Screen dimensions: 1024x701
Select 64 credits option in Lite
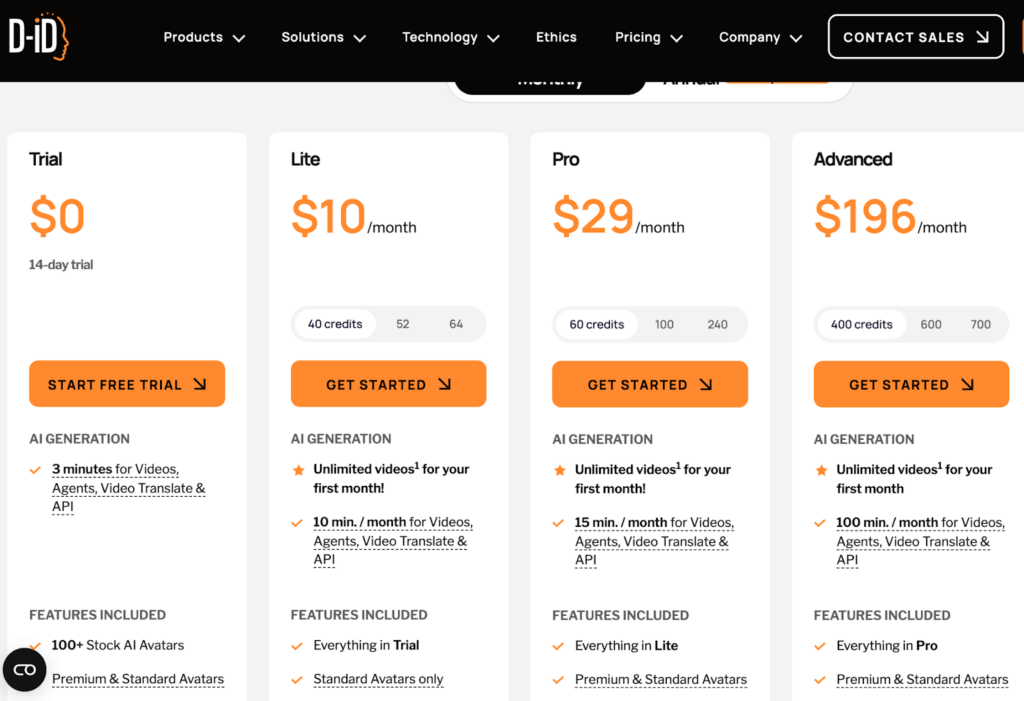coord(456,324)
